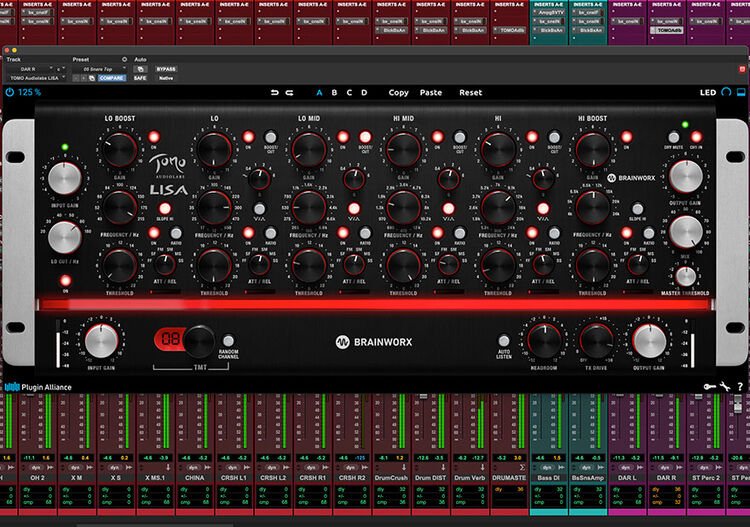Click the next preset plus button
The width and height of the screenshot is (750, 527).
click(84, 78)
